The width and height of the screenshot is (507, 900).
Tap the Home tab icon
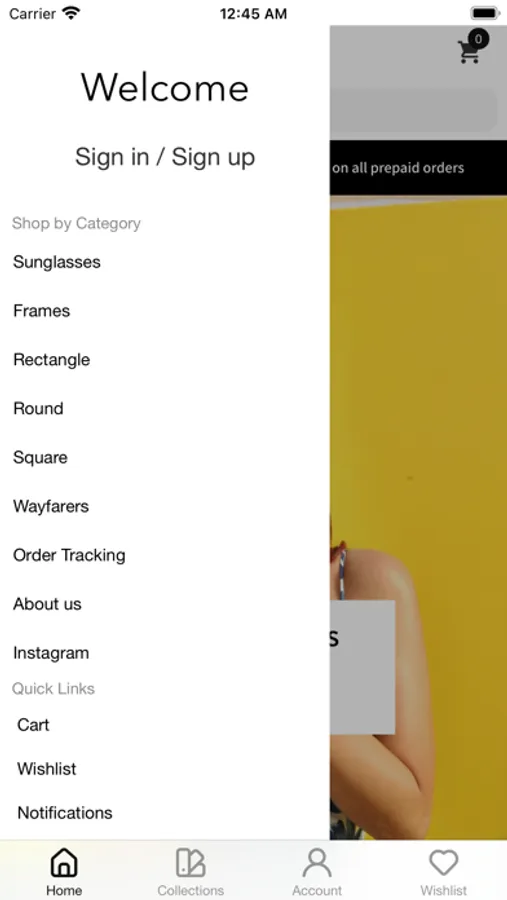pyautogui.click(x=64, y=863)
